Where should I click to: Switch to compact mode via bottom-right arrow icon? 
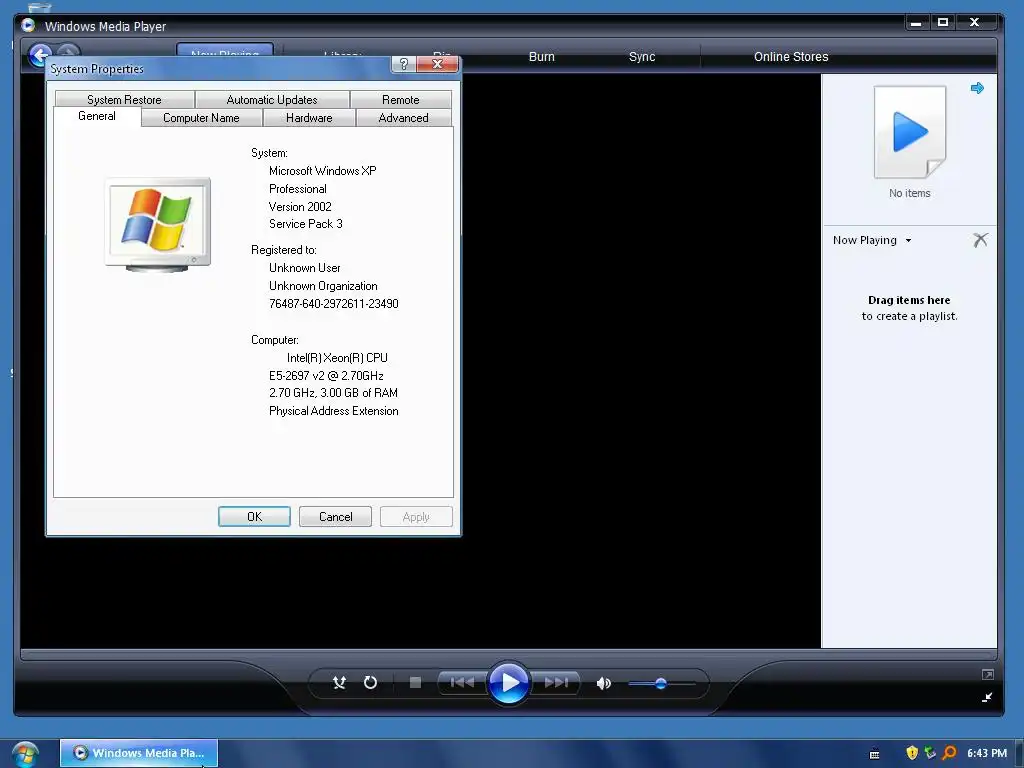(987, 697)
